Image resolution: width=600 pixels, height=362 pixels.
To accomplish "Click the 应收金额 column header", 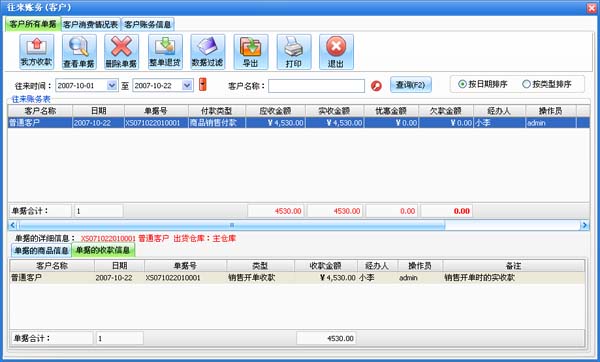I will tap(275, 111).
